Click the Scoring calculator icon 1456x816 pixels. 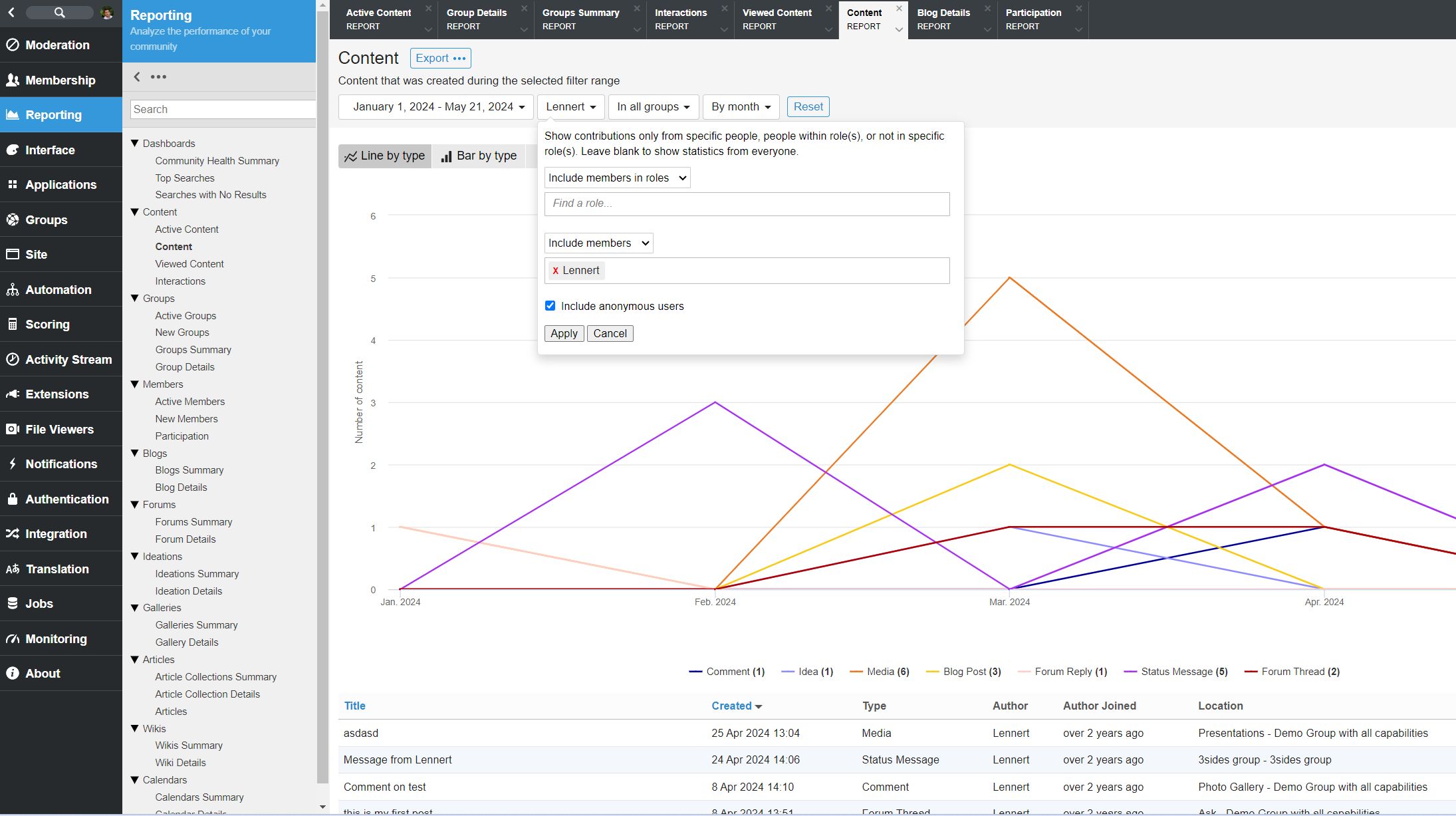tap(13, 324)
